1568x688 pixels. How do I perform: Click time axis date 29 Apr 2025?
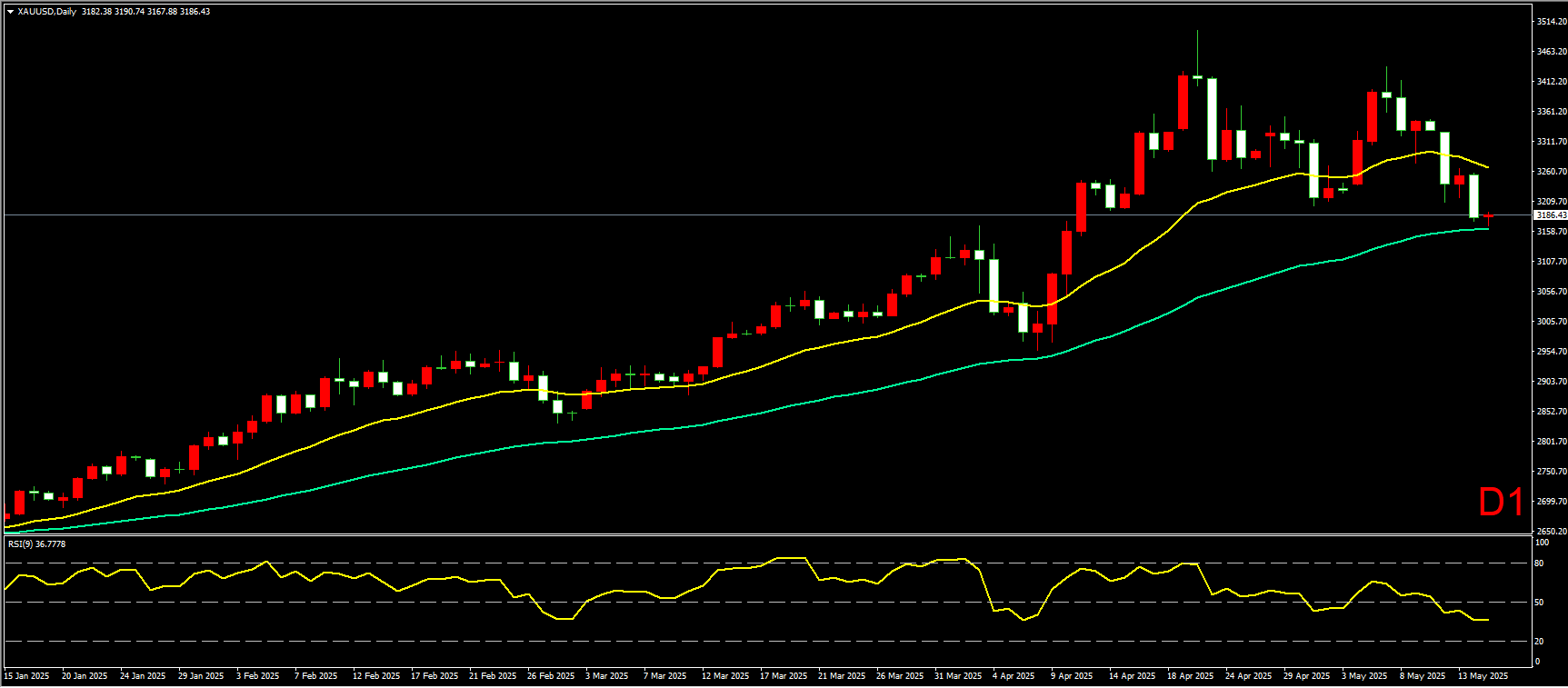pos(1307,676)
